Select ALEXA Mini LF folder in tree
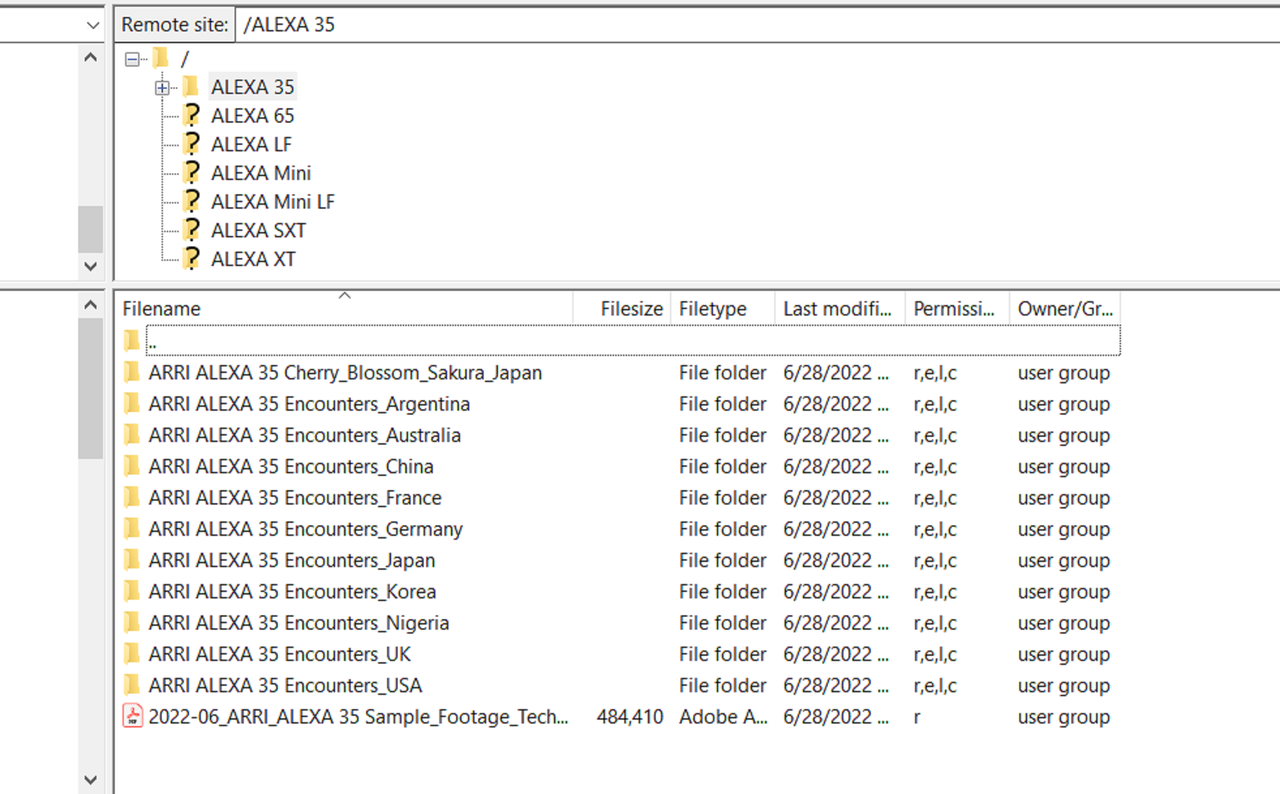 [x=273, y=202]
